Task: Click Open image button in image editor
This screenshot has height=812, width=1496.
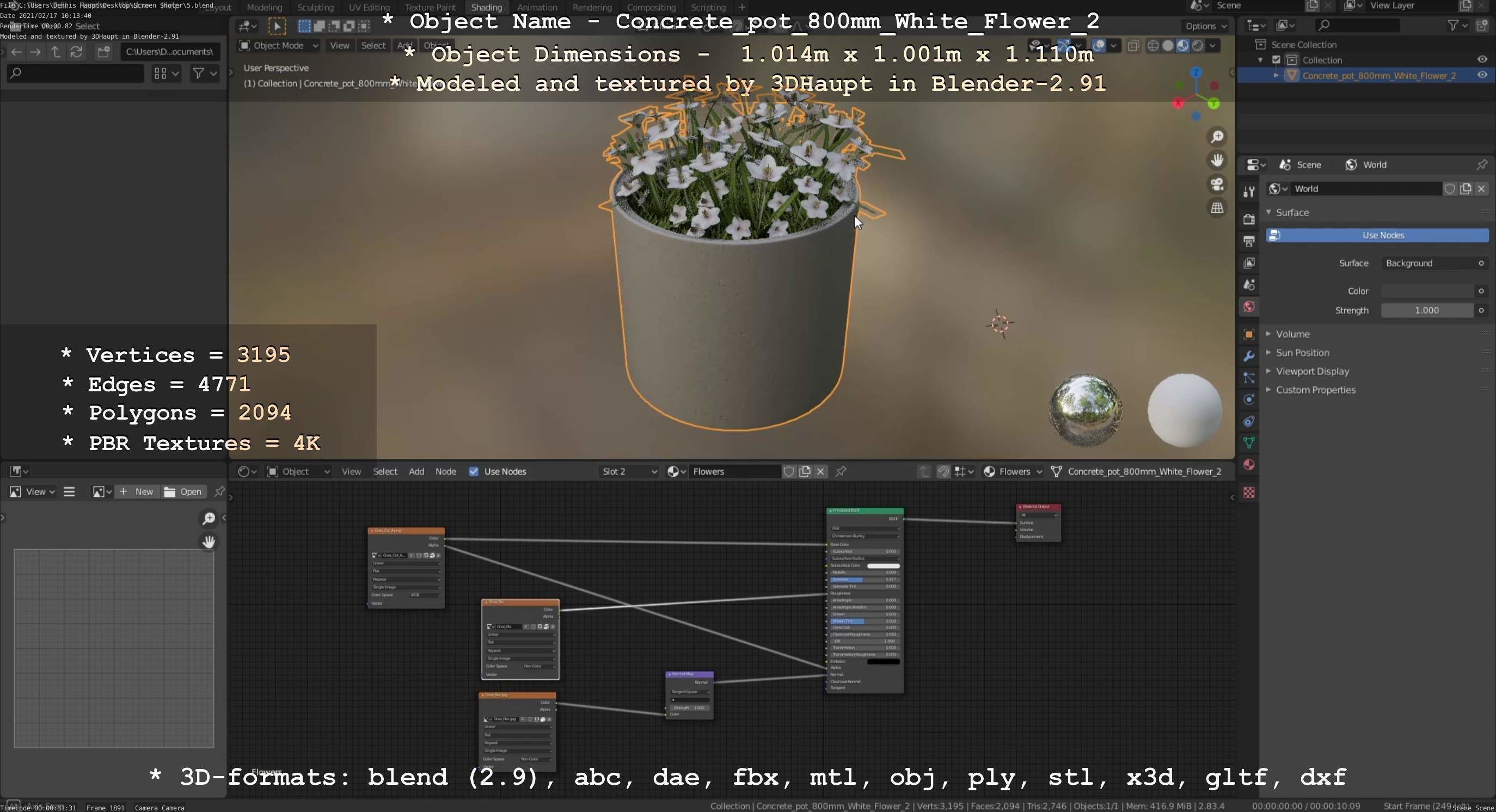Action: (x=183, y=491)
